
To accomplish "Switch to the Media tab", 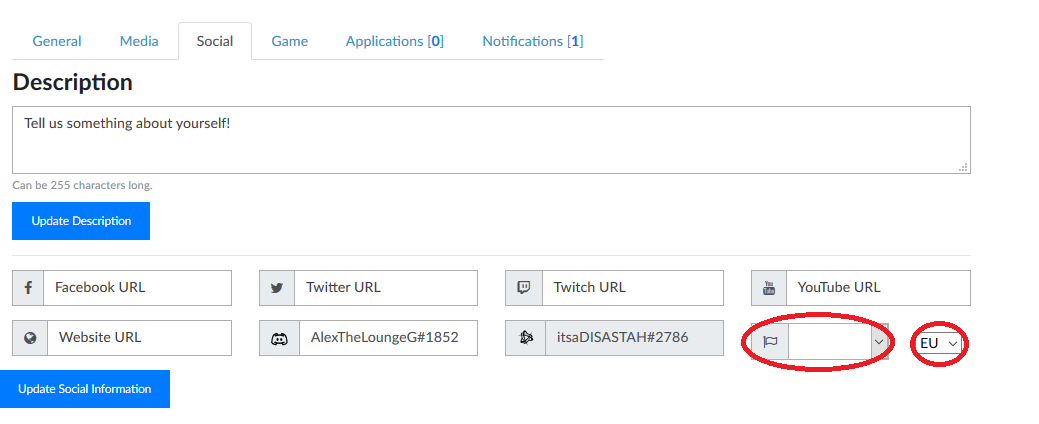I will pyautogui.click(x=139, y=41).
